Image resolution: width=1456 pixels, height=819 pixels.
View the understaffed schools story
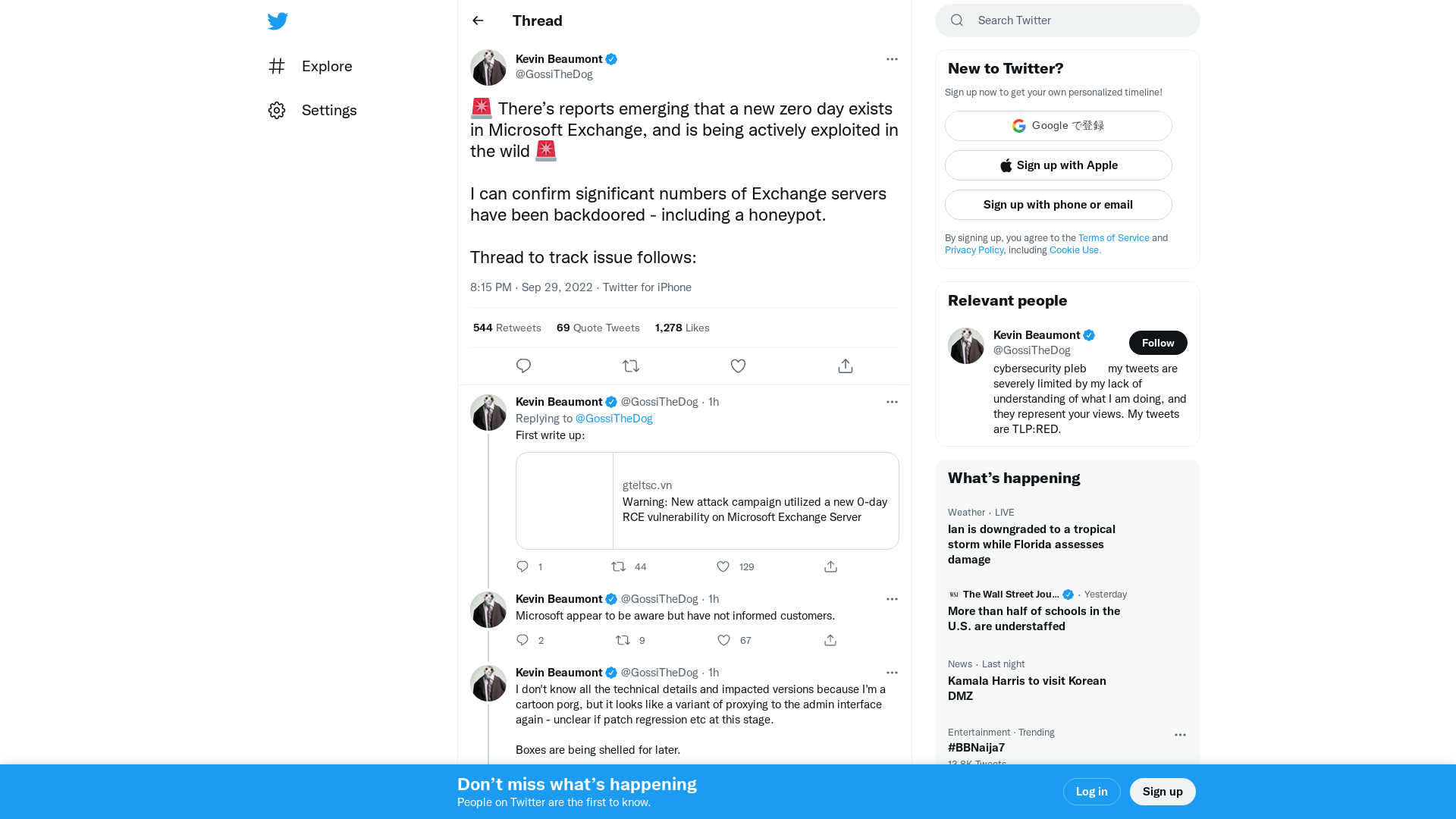point(1034,618)
